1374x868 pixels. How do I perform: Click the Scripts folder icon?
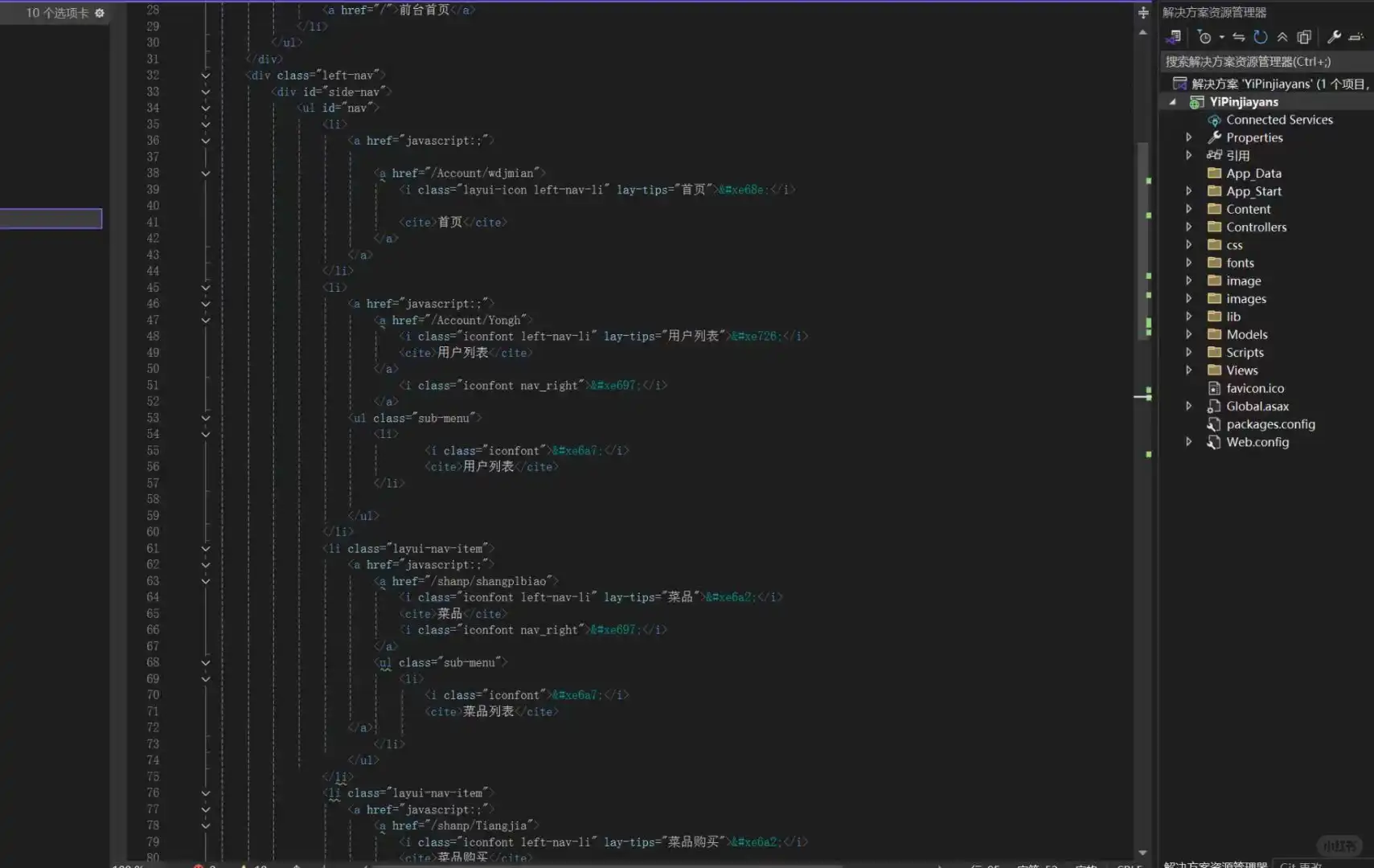pyautogui.click(x=1214, y=352)
